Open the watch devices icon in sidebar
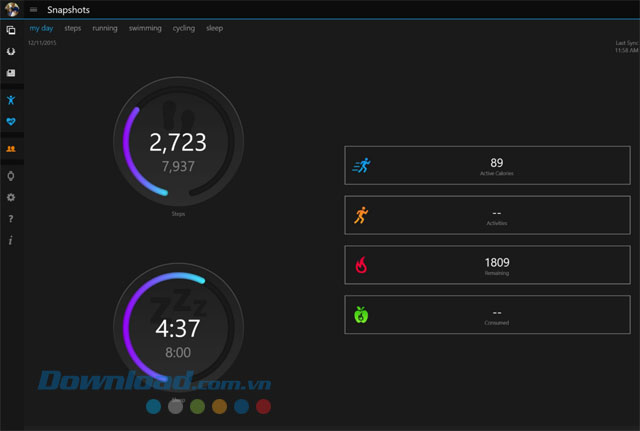The width and height of the screenshot is (640, 431). 10,176
